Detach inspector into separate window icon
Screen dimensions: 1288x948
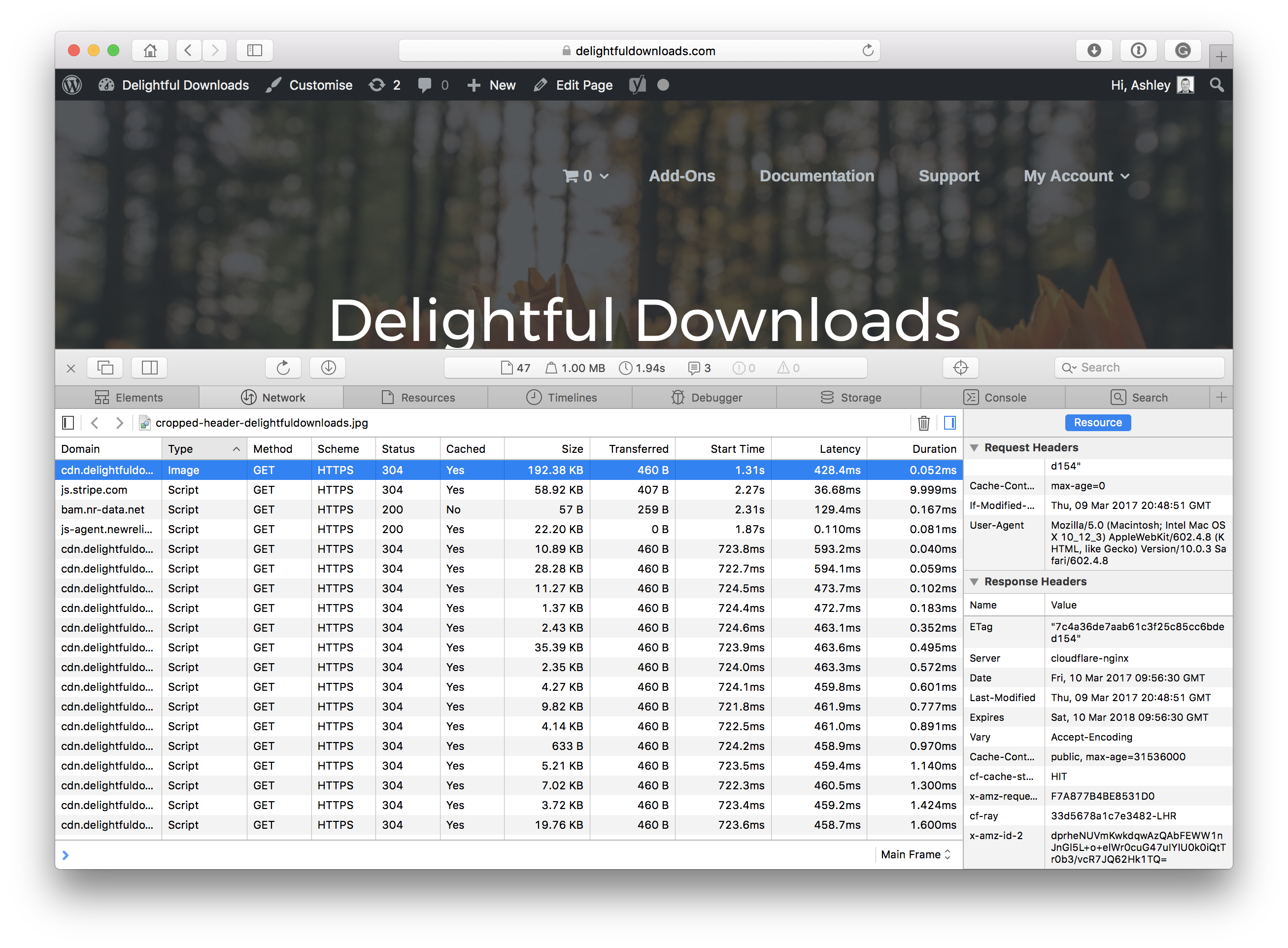[x=105, y=367]
